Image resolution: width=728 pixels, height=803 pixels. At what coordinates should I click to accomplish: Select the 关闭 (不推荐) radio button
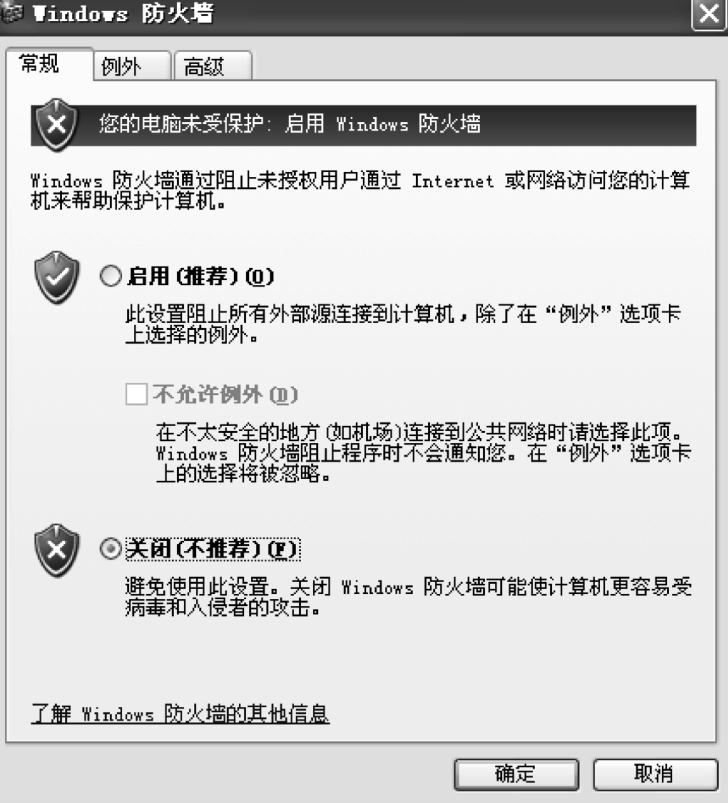111,548
